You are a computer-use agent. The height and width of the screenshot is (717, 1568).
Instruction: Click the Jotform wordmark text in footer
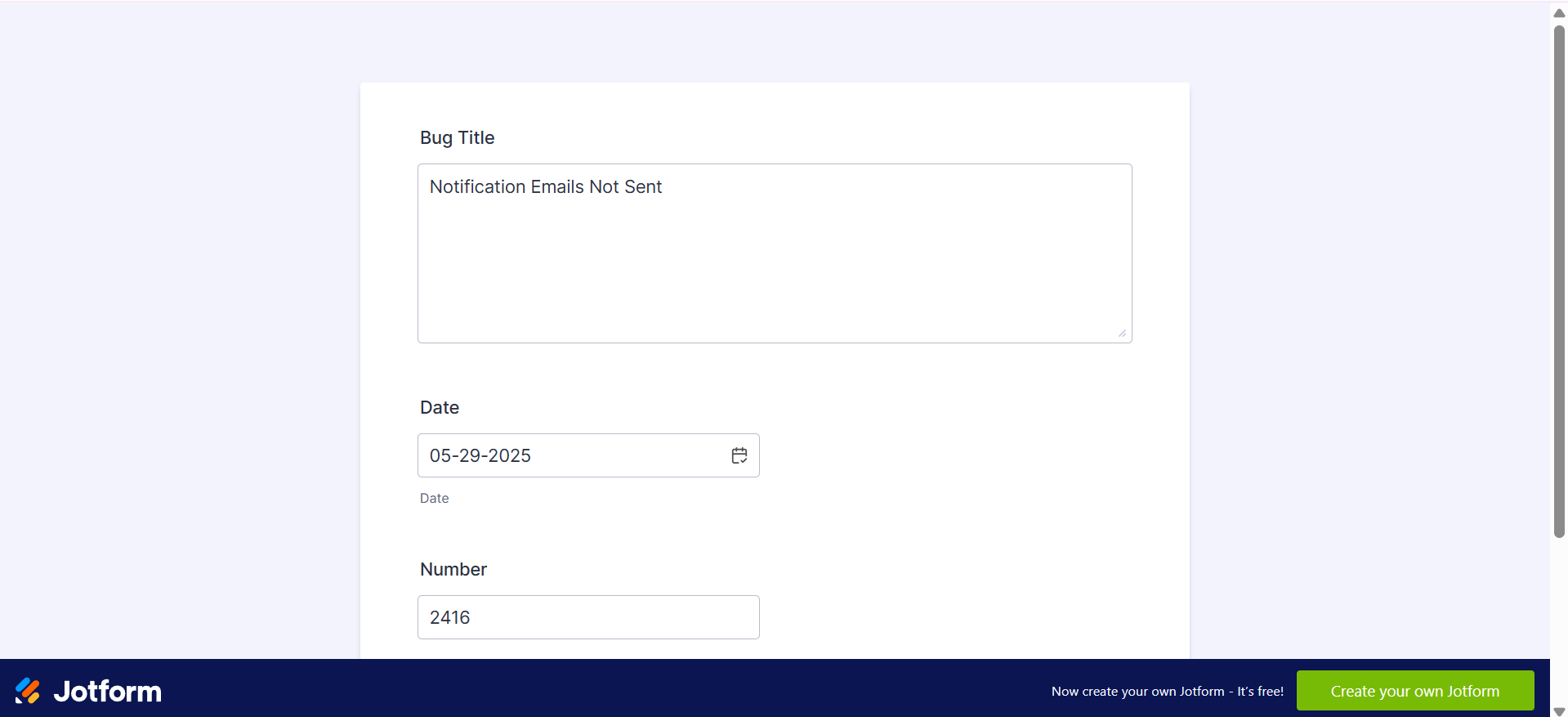tap(108, 692)
